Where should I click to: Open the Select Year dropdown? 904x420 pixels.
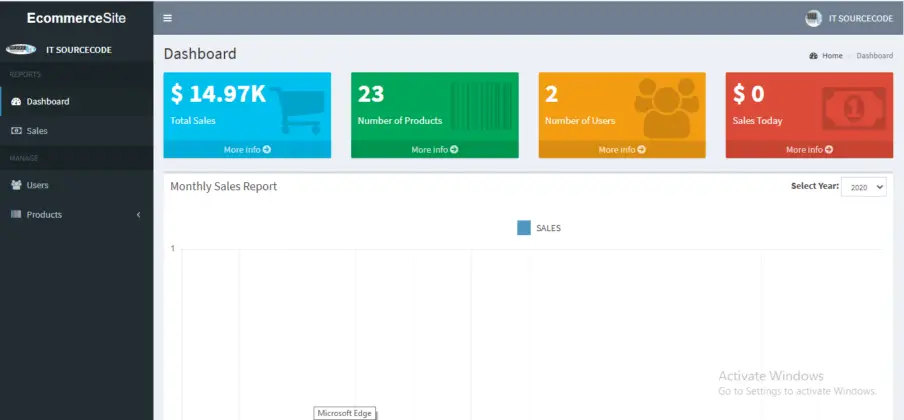tap(863, 187)
